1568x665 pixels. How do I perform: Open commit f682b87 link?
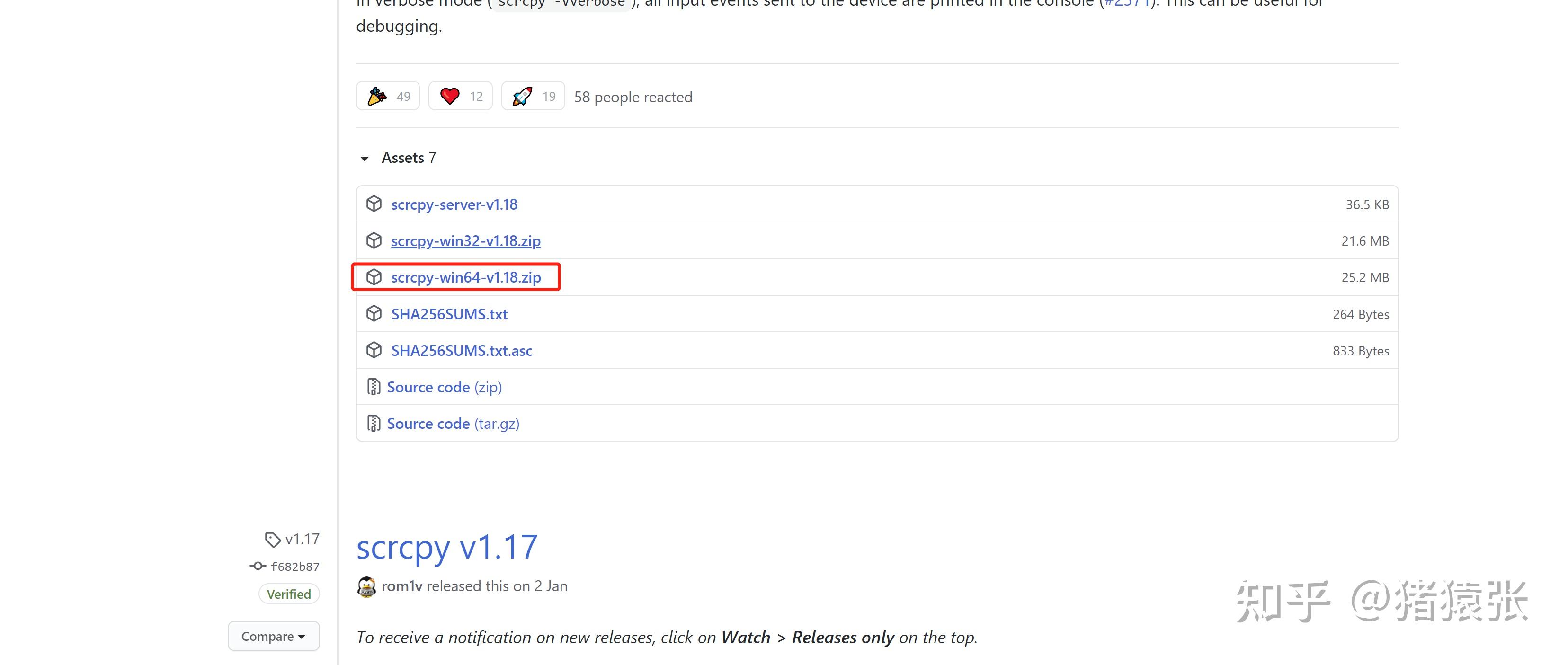pos(295,567)
